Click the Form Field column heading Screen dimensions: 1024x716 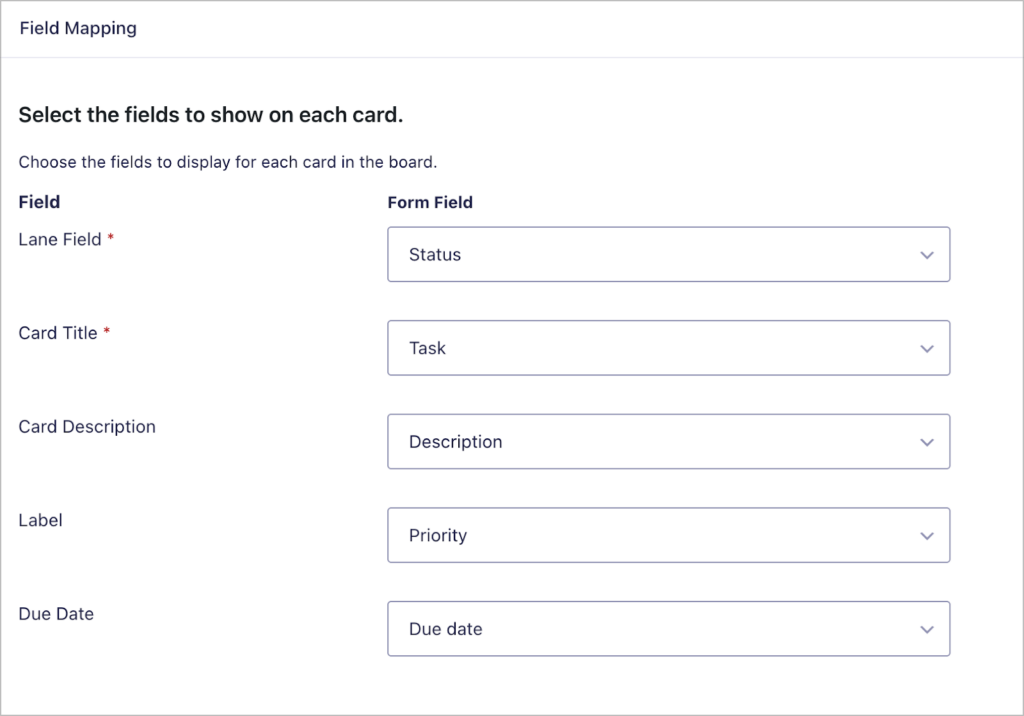[x=430, y=202]
